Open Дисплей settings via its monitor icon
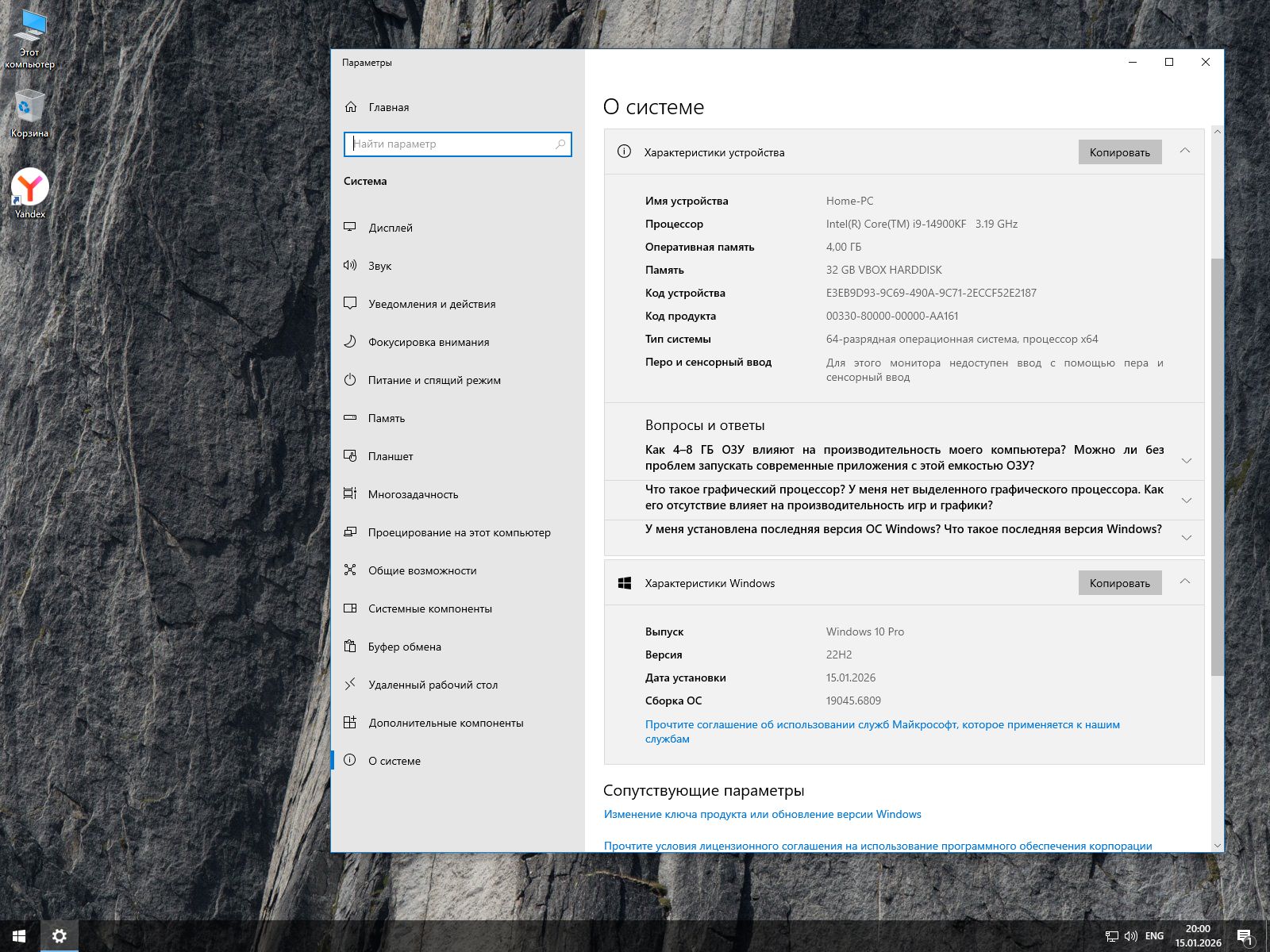1270x952 pixels. click(x=350, y=228)
